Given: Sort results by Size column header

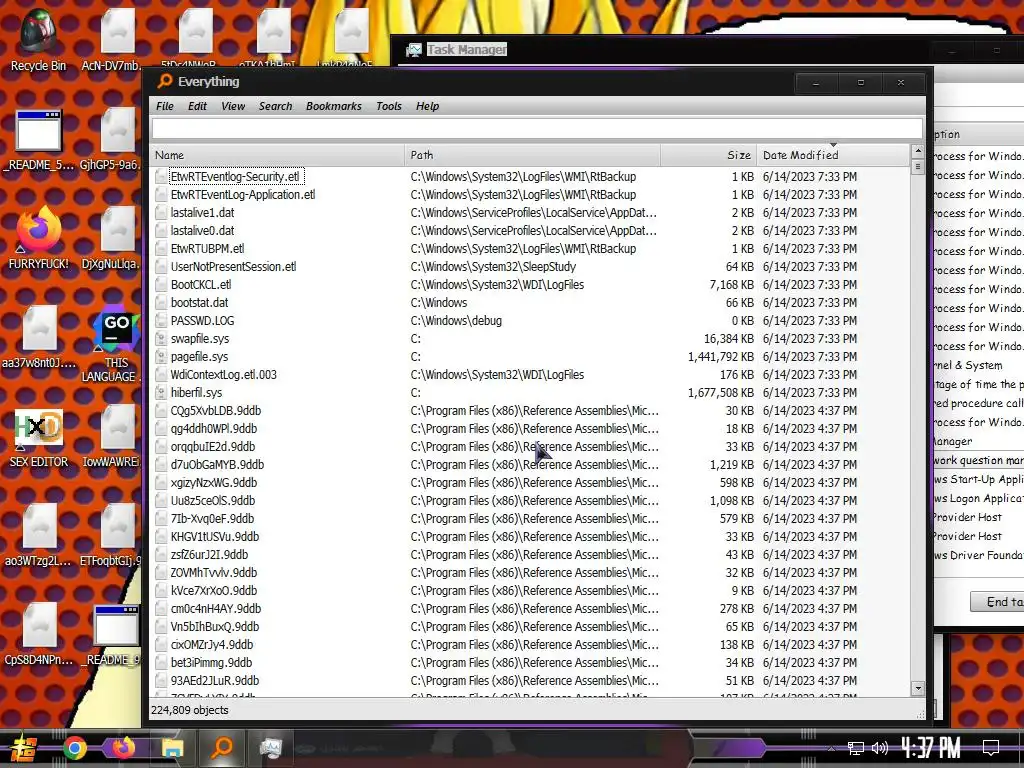Looking at the screenshot, I should (709, 155).
